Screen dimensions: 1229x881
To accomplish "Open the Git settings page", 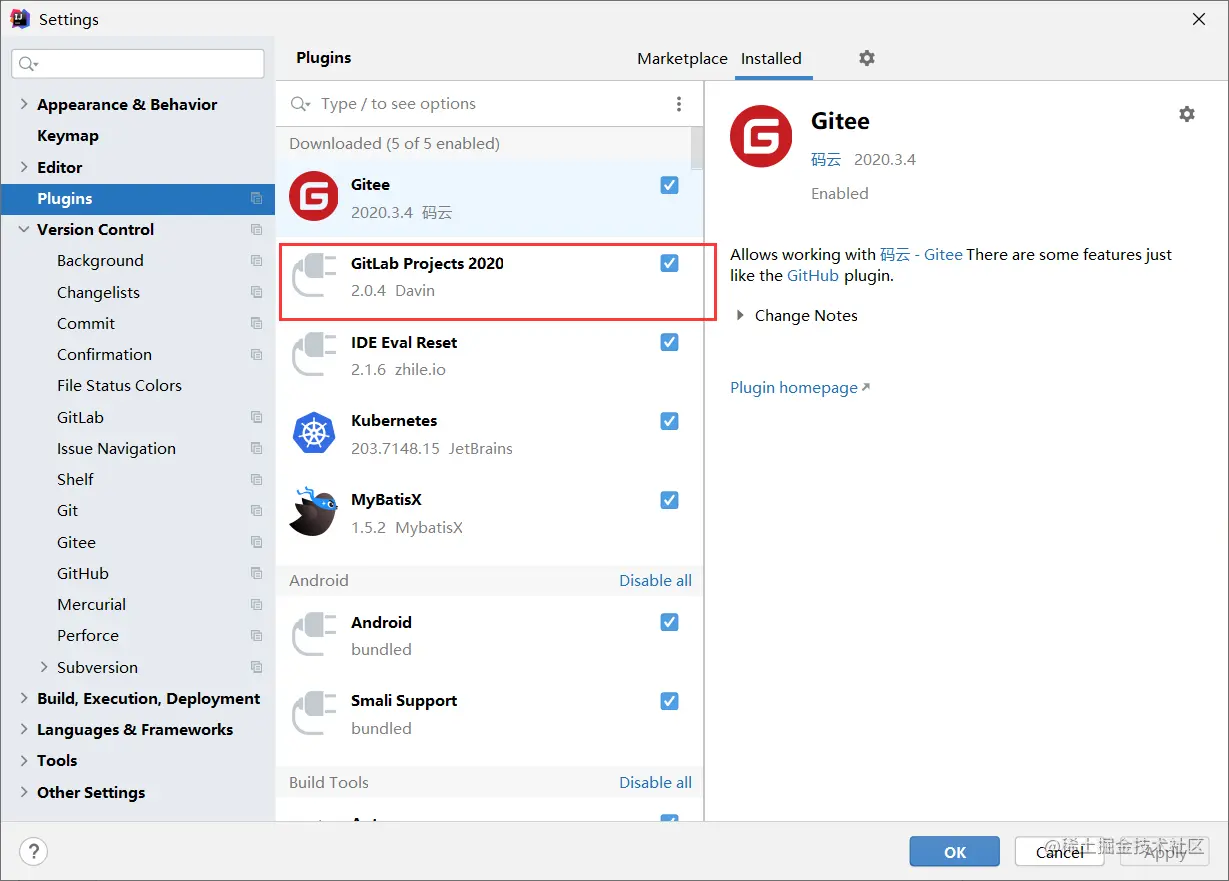I will (x=67, y=510).
